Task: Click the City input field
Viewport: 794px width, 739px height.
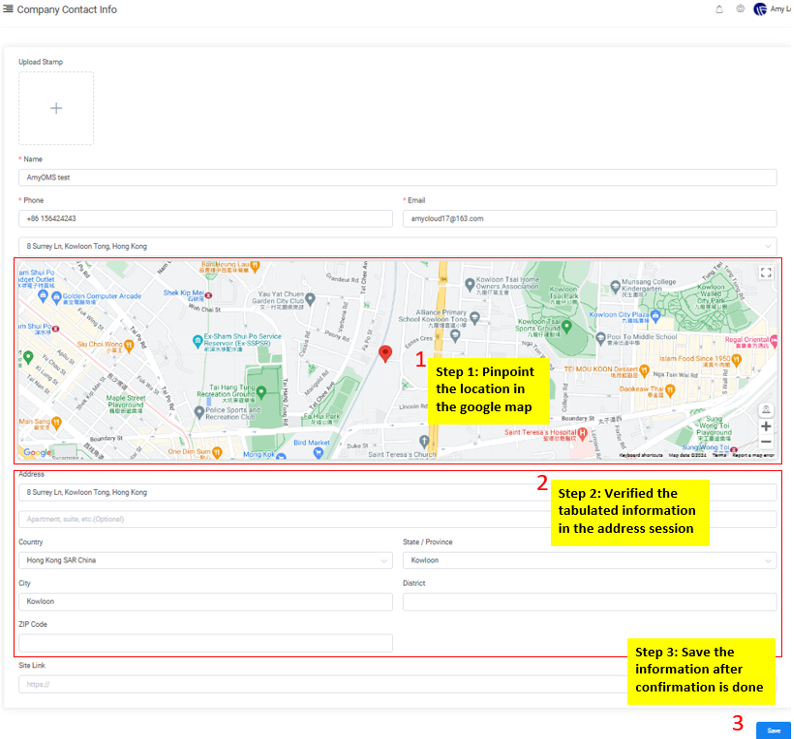Action: click(206, 602)
